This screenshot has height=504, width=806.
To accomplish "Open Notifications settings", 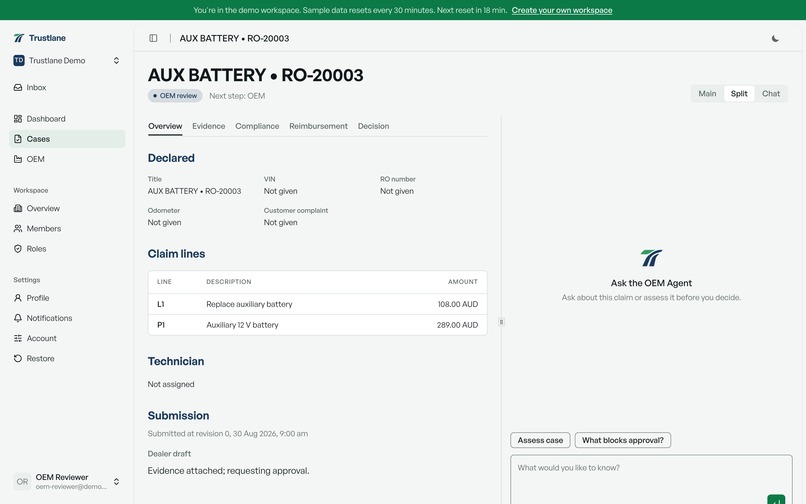I will pyautogui.click(x=67, y=318).
